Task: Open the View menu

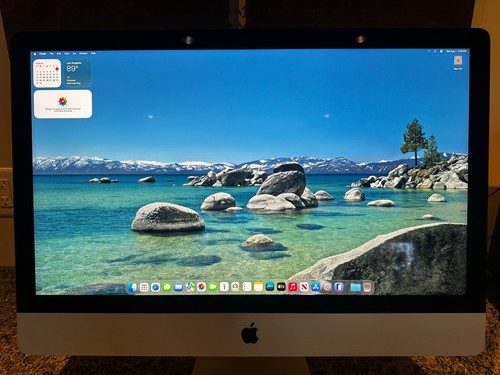Action: pos(67,53)
